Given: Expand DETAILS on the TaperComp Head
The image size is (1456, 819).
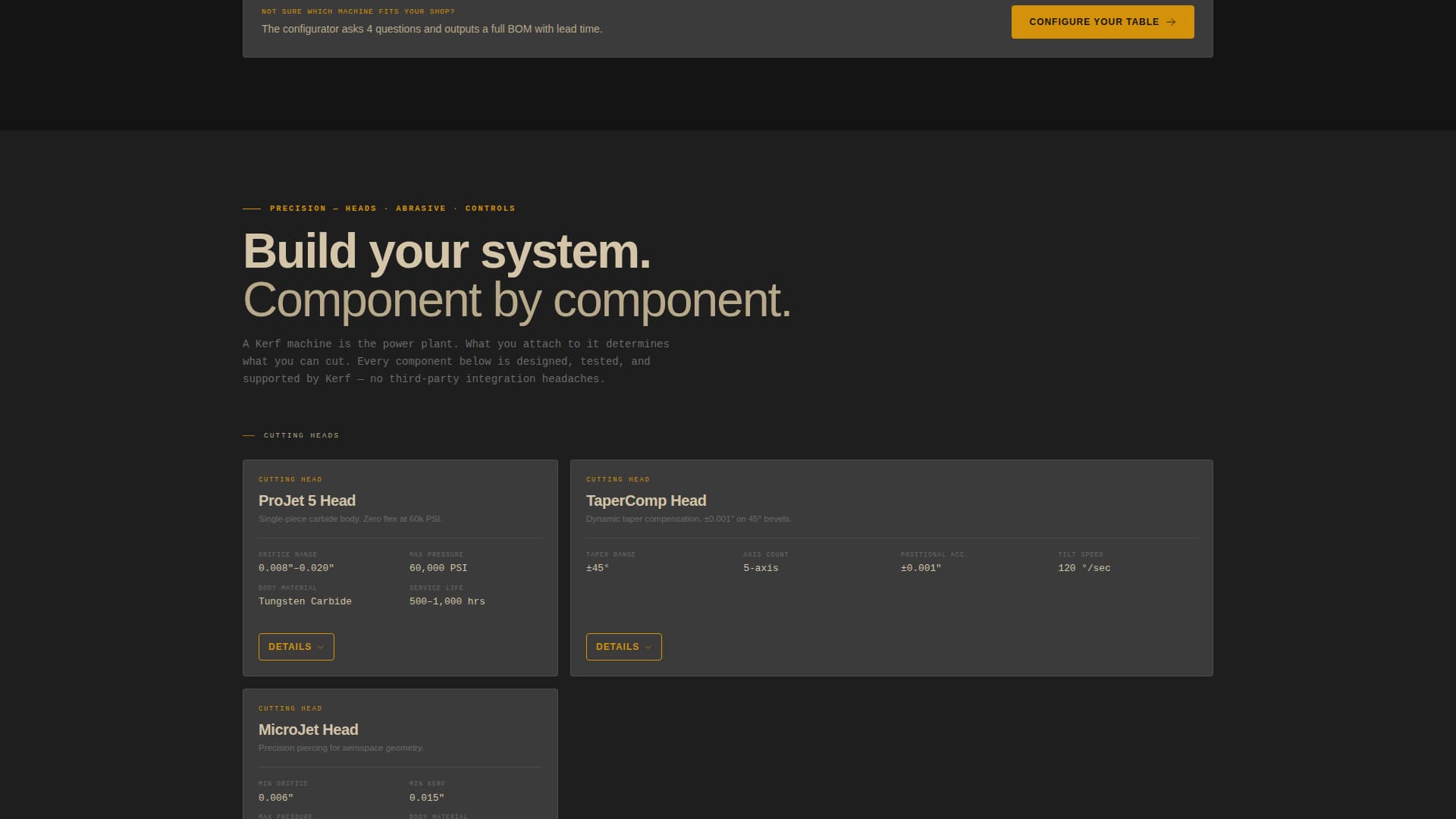Looking at the screenshot, I should pos(623,647).
